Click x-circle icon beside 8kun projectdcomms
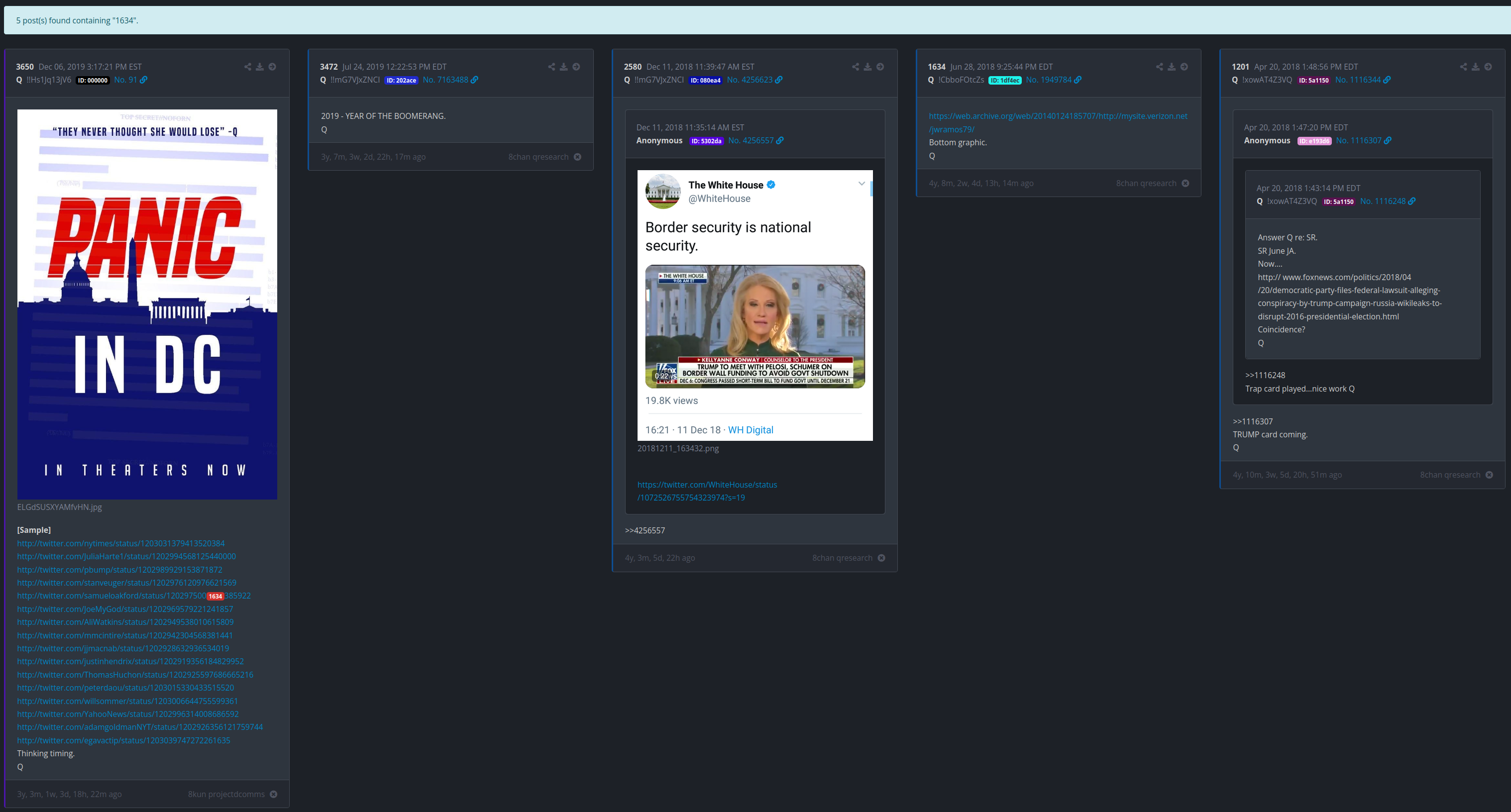The height and width of the screenshot is (812, 1511). click(273, 795)
